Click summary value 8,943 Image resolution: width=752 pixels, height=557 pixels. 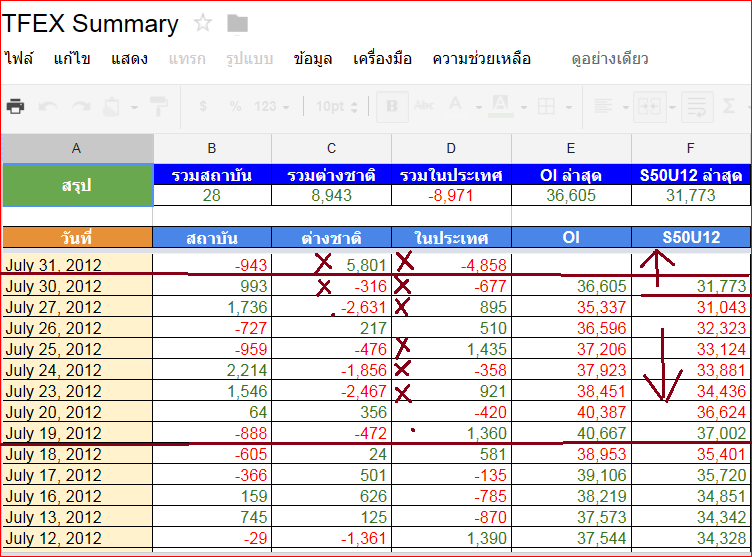point(331,195)
